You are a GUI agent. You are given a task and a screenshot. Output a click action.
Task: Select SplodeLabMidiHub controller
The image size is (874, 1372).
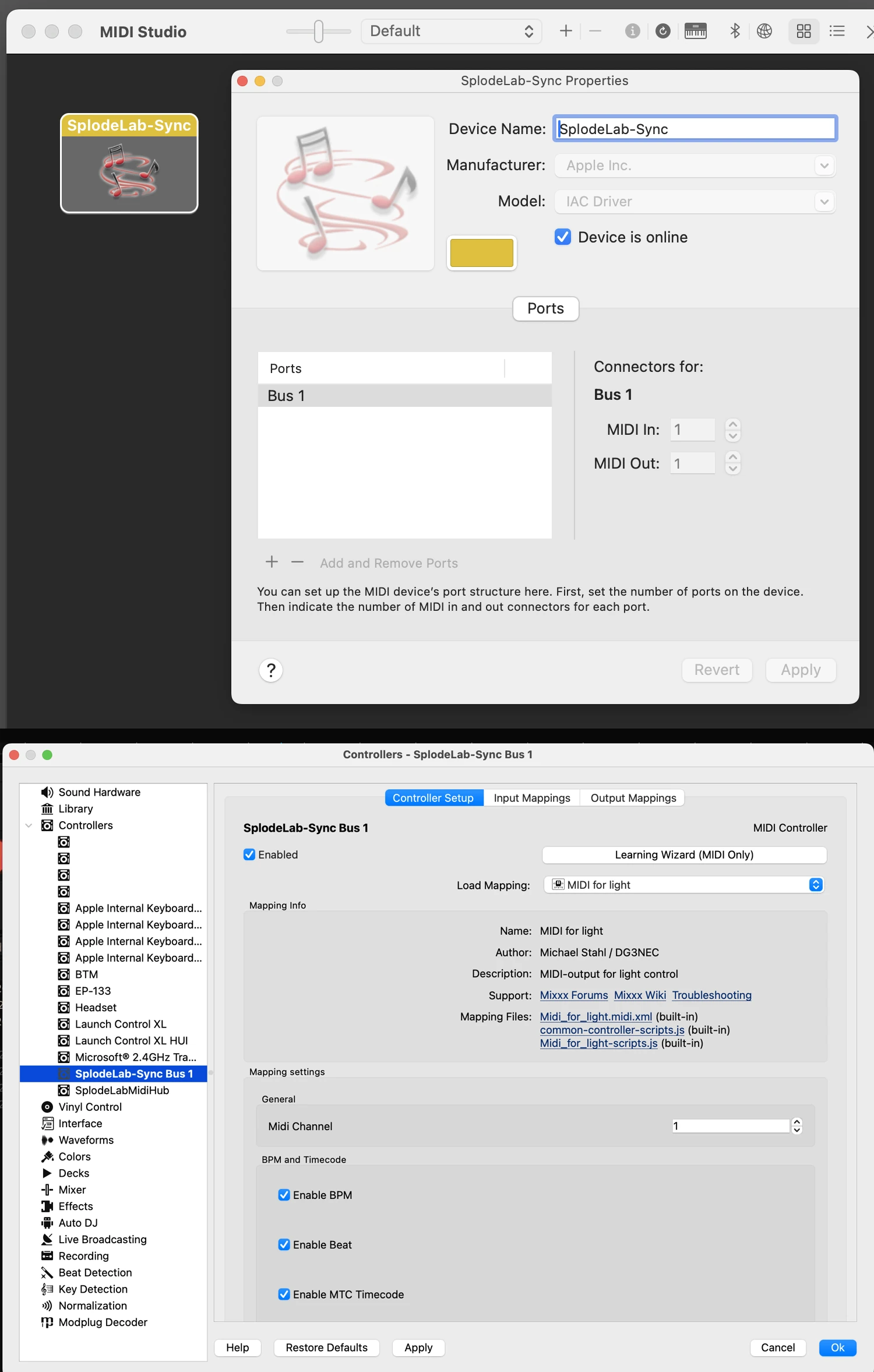tap(122, 1090)
